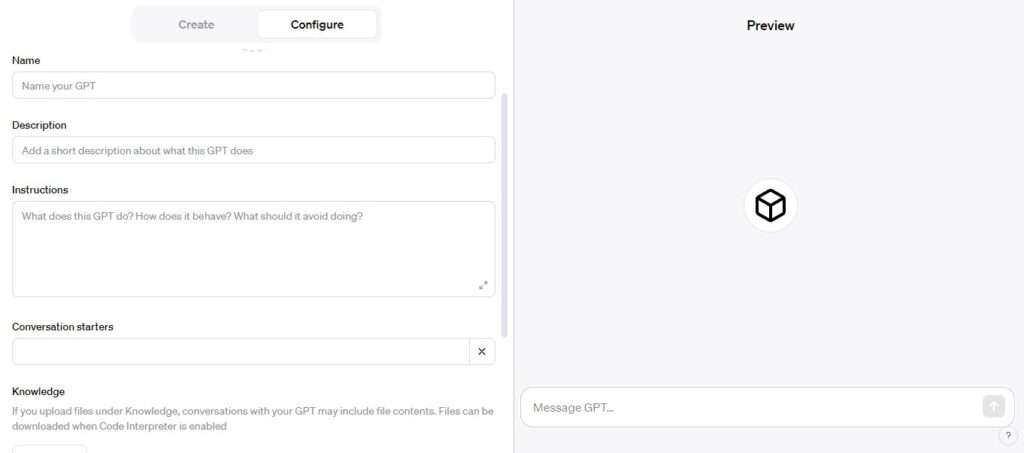This screenshot has width=1024, height=453.
Task: Open help via the question mark icon
Action: [1008, 436]
